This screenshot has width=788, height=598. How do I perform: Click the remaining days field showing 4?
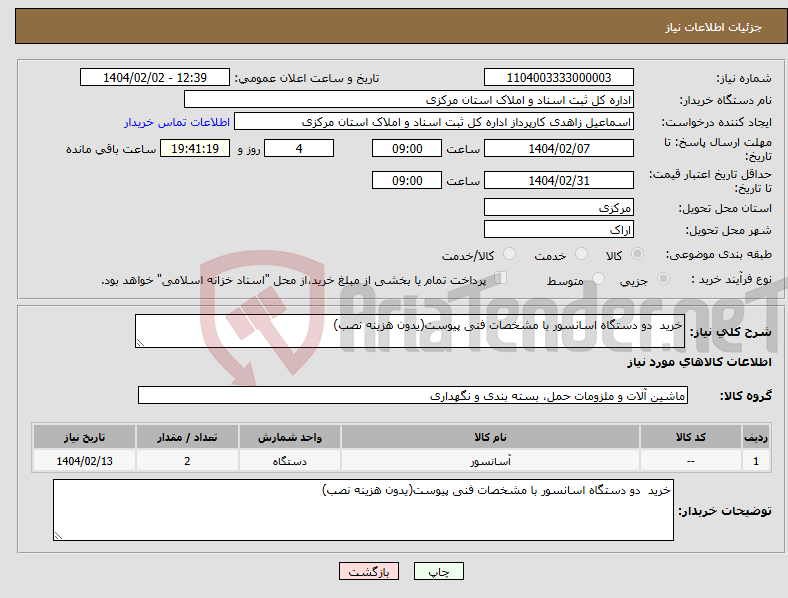299,148
